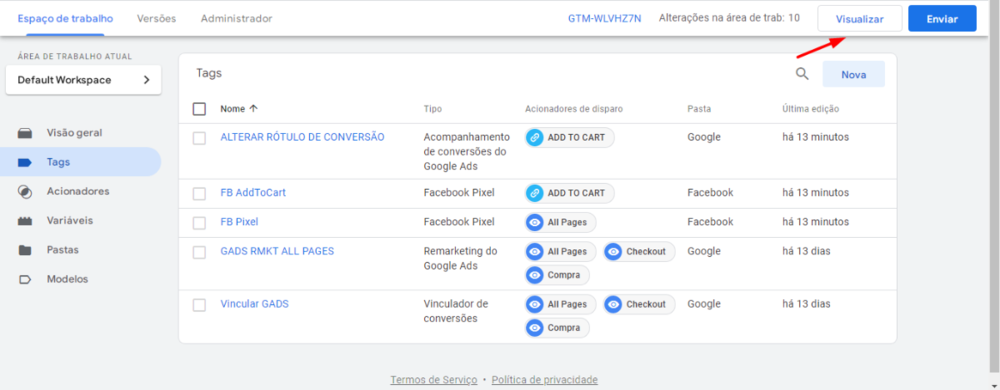1000x390 pixels.
Task: Check the ALTERAR RÓTULO DE CONVERSÃO row checkbox
Action: [x=200, y=138]
